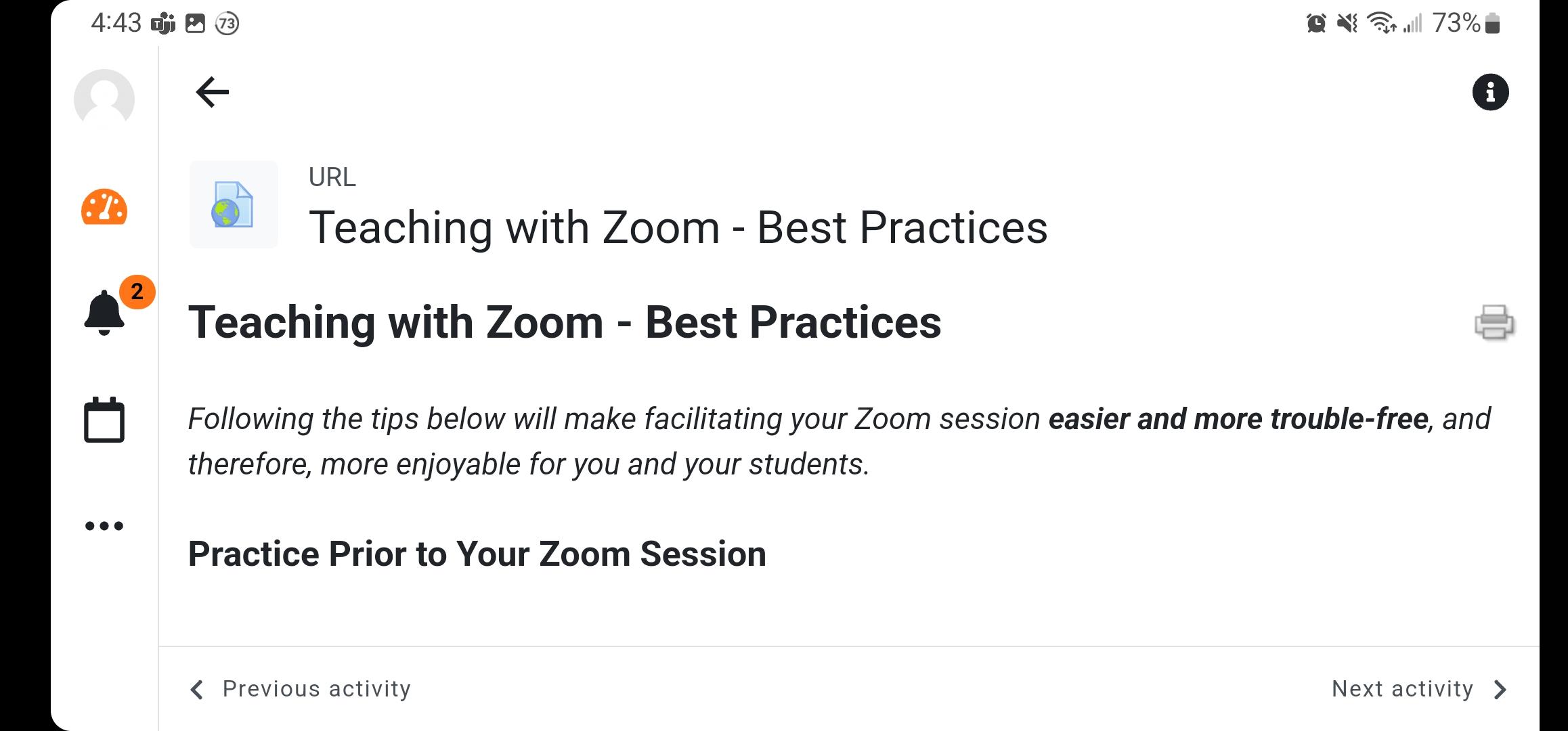Open the Teams status bar notification icon
Image resolution: width=1568 pixels, height=731 pixels.
tap(162, 24)
